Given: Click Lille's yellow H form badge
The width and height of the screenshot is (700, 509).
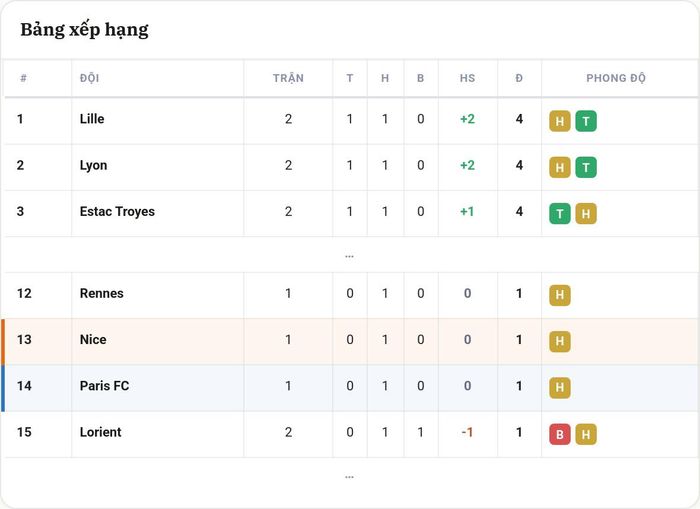Looking at the screenshot, I should [560, 121].
